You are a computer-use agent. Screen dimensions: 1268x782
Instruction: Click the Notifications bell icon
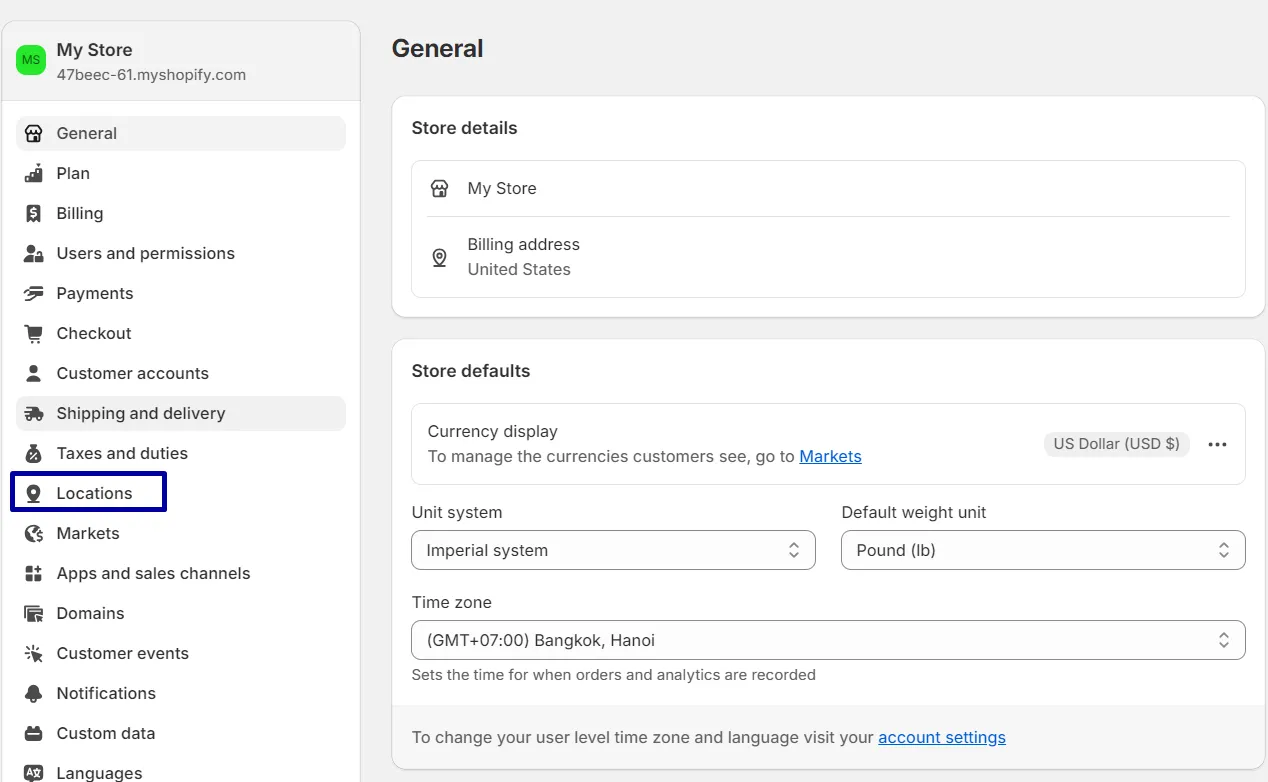pos(34,693)
